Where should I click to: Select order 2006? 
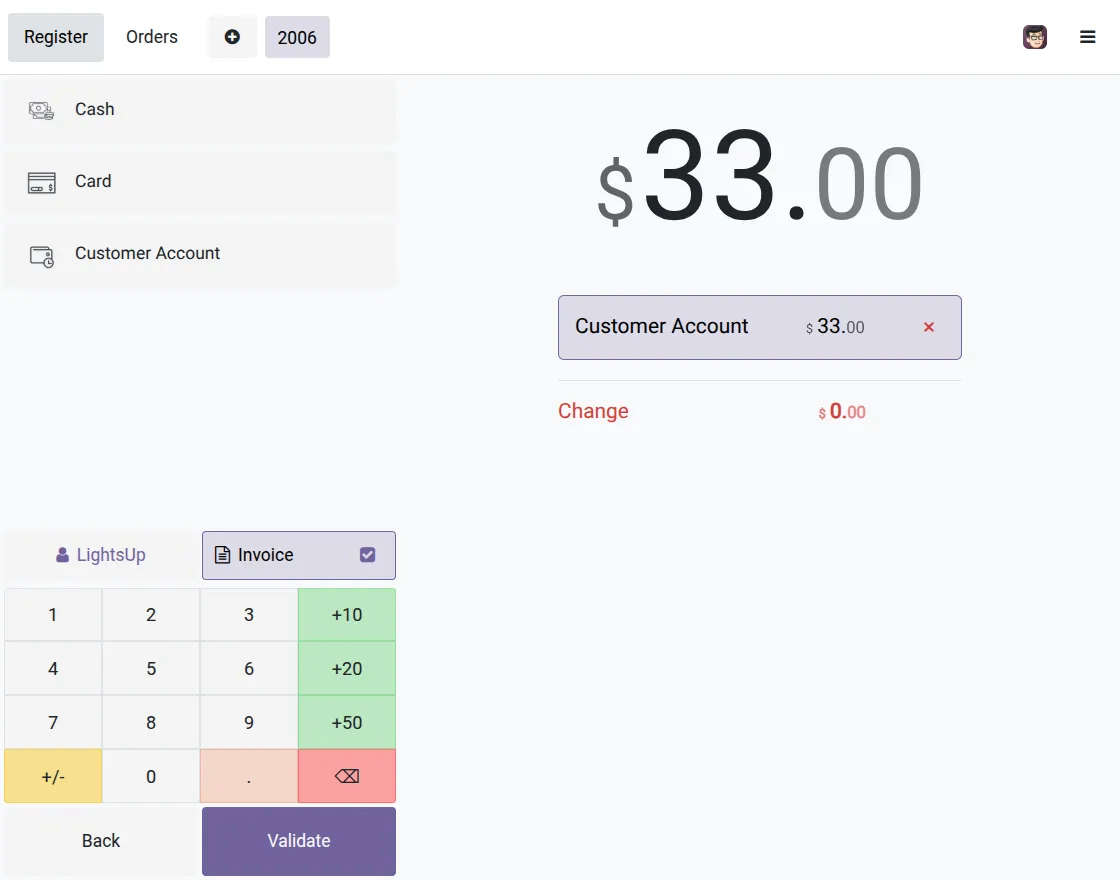297,37
